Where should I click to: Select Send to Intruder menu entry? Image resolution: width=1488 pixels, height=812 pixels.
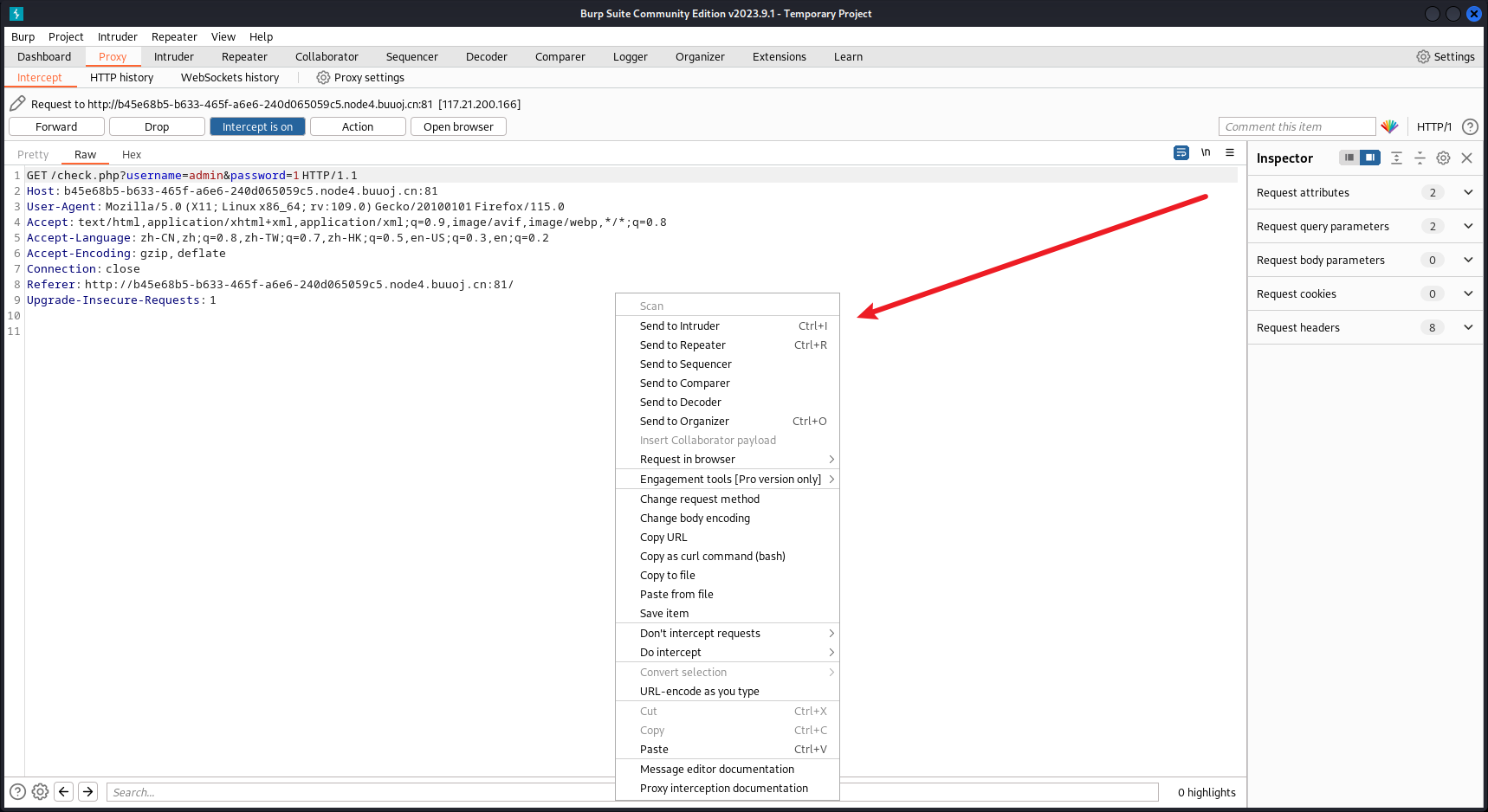[728, 325]
